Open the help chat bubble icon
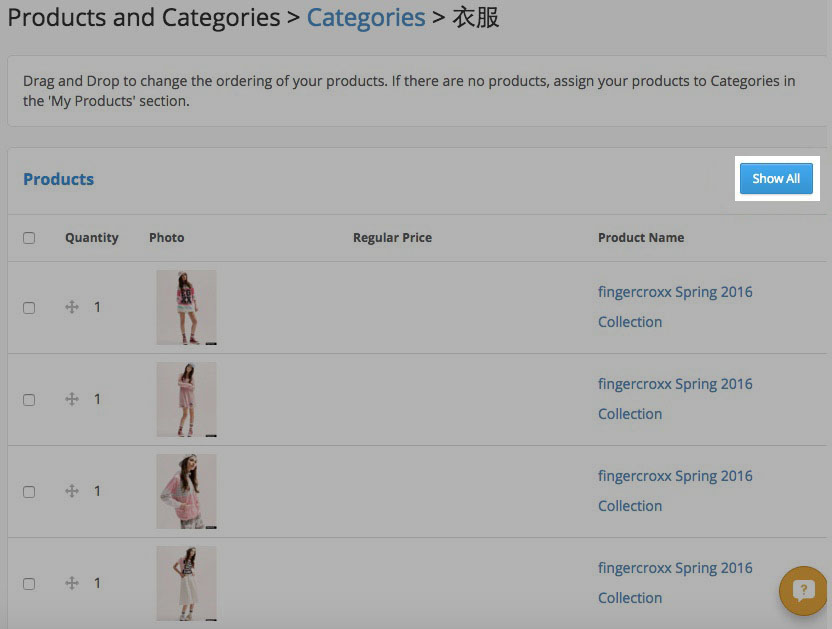Image resolution: width=832 pixels, height=629 pixels. tap(803, 590)
